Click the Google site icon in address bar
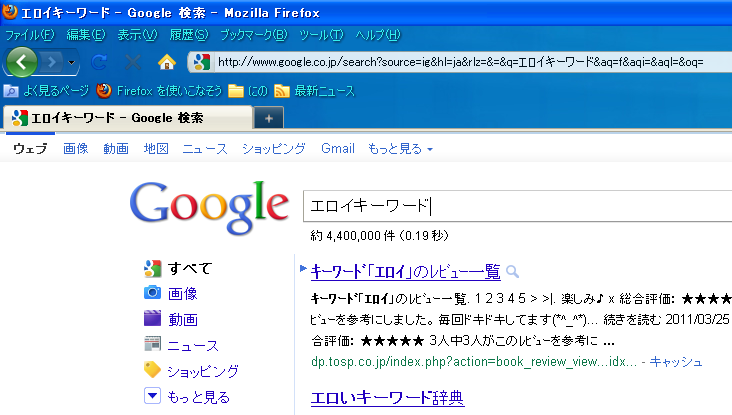The width and height of the screenshot is (732, 415). [202, 62]
